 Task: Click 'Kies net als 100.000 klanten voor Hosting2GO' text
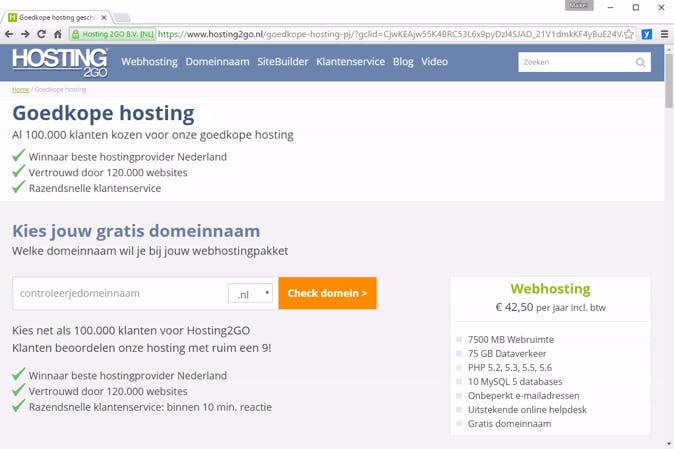tap(131, 330)
